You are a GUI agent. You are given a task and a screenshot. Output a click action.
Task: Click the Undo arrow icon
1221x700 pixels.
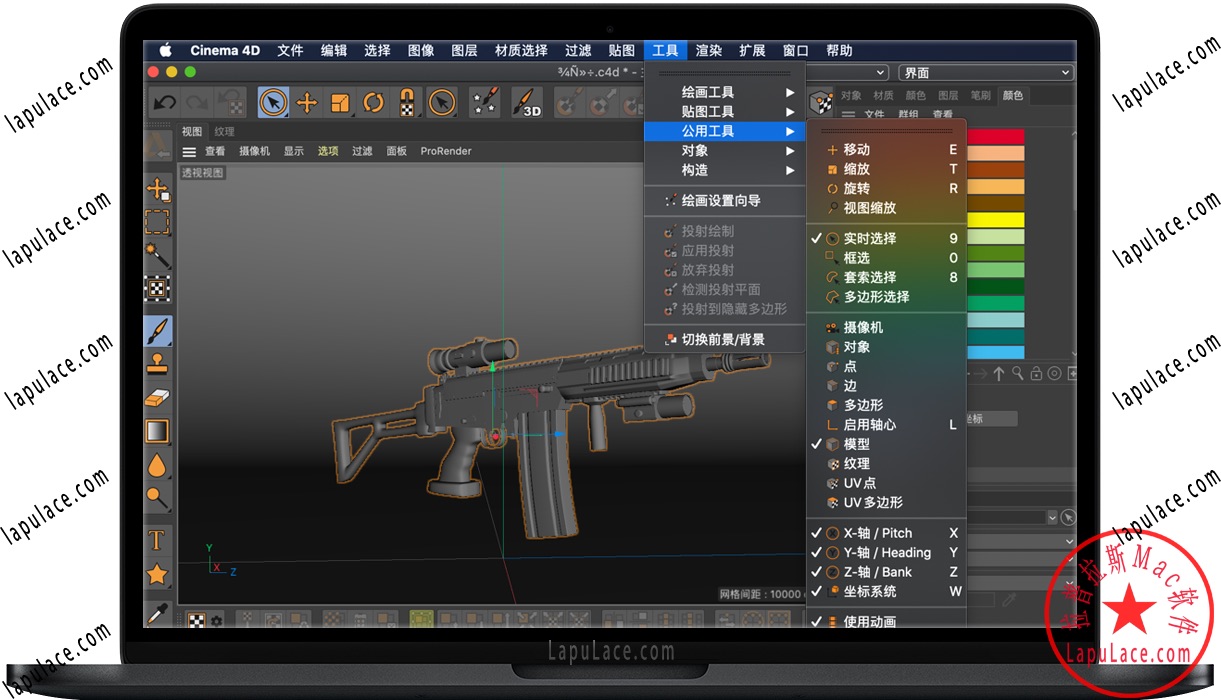click(165, 101)
